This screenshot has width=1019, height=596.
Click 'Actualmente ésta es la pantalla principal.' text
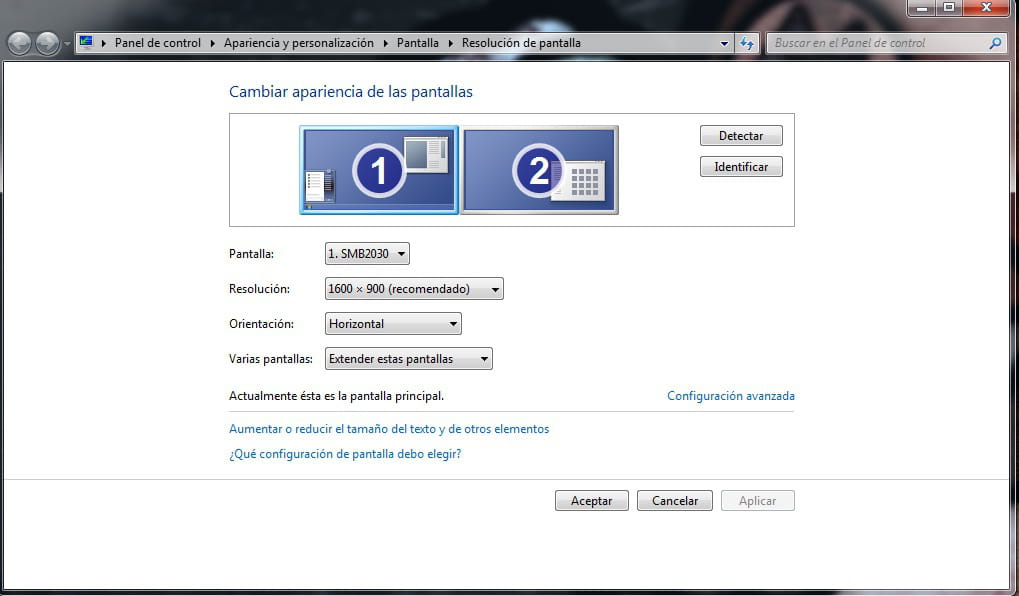point(337,396)
